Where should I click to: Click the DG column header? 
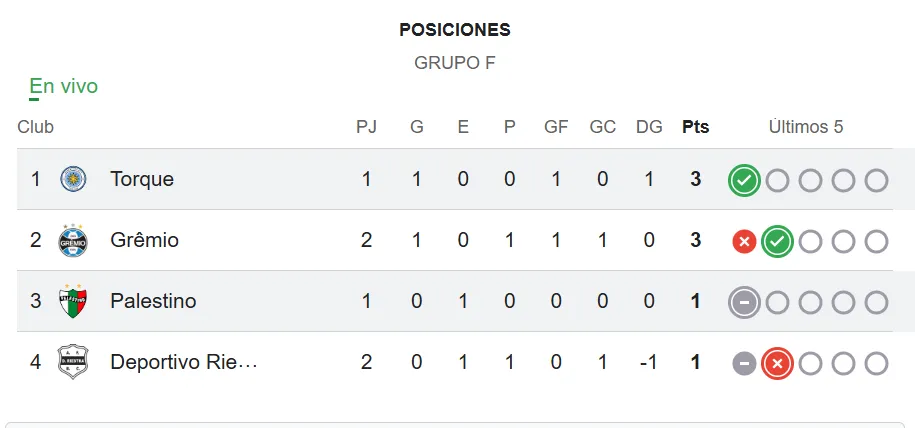[x=649, y=127]
